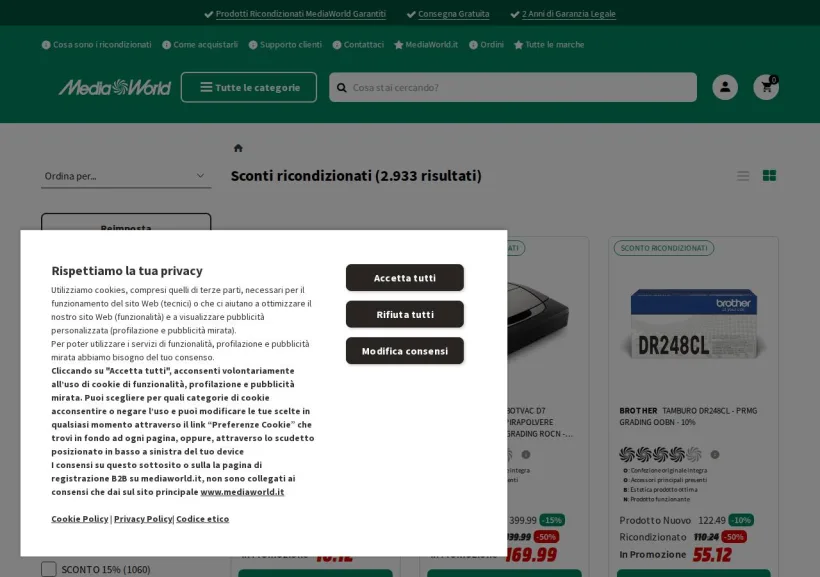This screenshot has height=577, width=820.
Task: Go to MediaWorld.it link
Action: coord(426,45)
